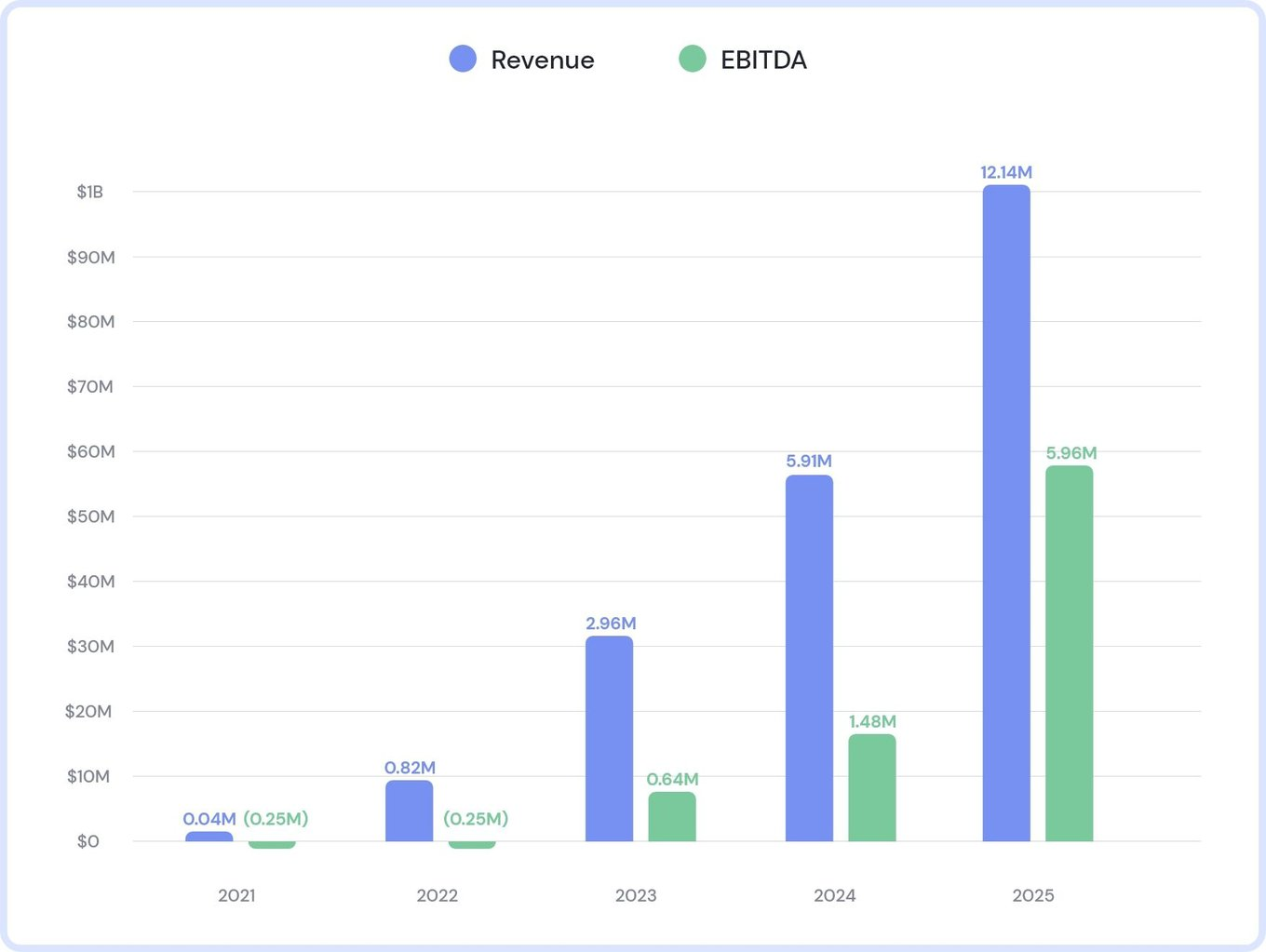Click the 2021 x-axis label
This screenshot has width=1266, height=952.
coord(236,895)
